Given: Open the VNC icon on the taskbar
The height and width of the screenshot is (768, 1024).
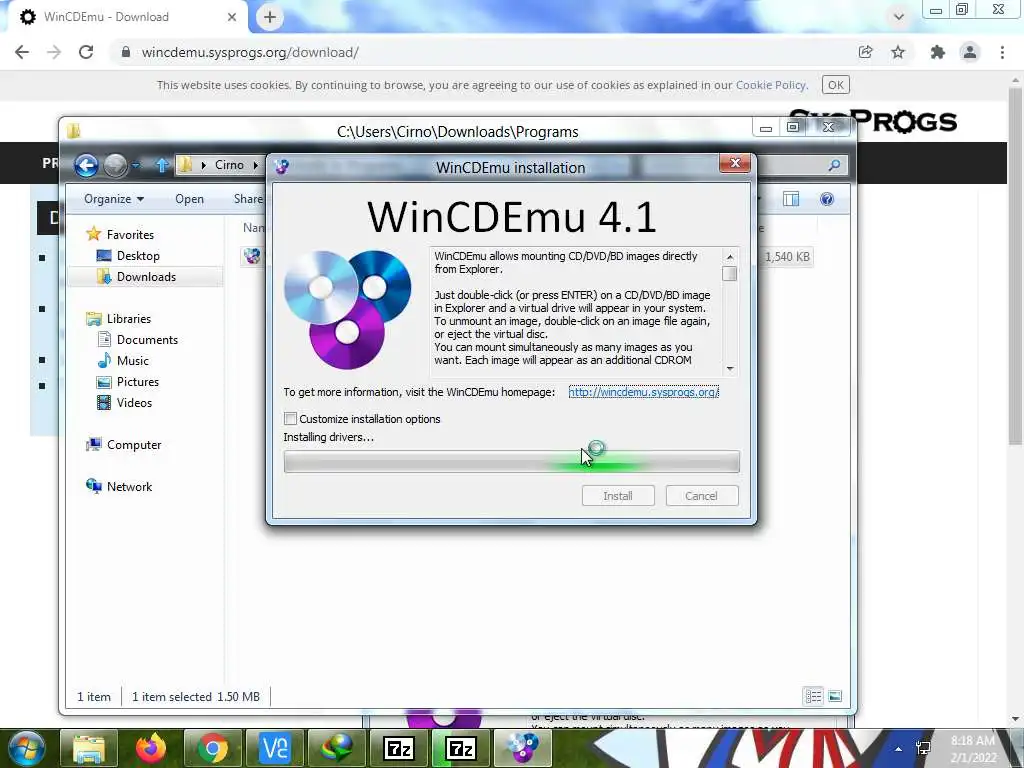Looking at the screenshot, I should (275, 748).
